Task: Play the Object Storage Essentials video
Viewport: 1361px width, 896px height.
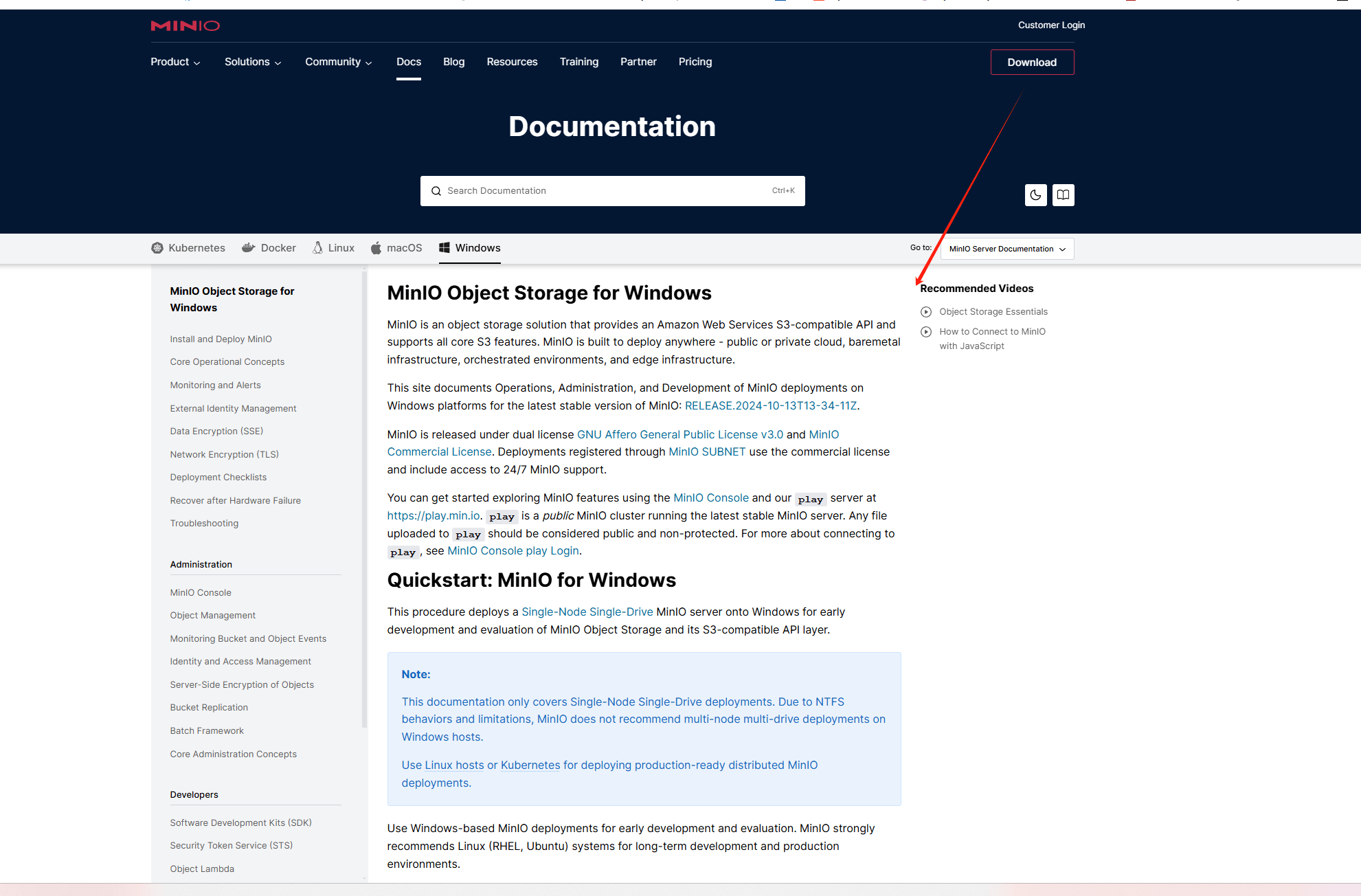Action: coord(993,312)
